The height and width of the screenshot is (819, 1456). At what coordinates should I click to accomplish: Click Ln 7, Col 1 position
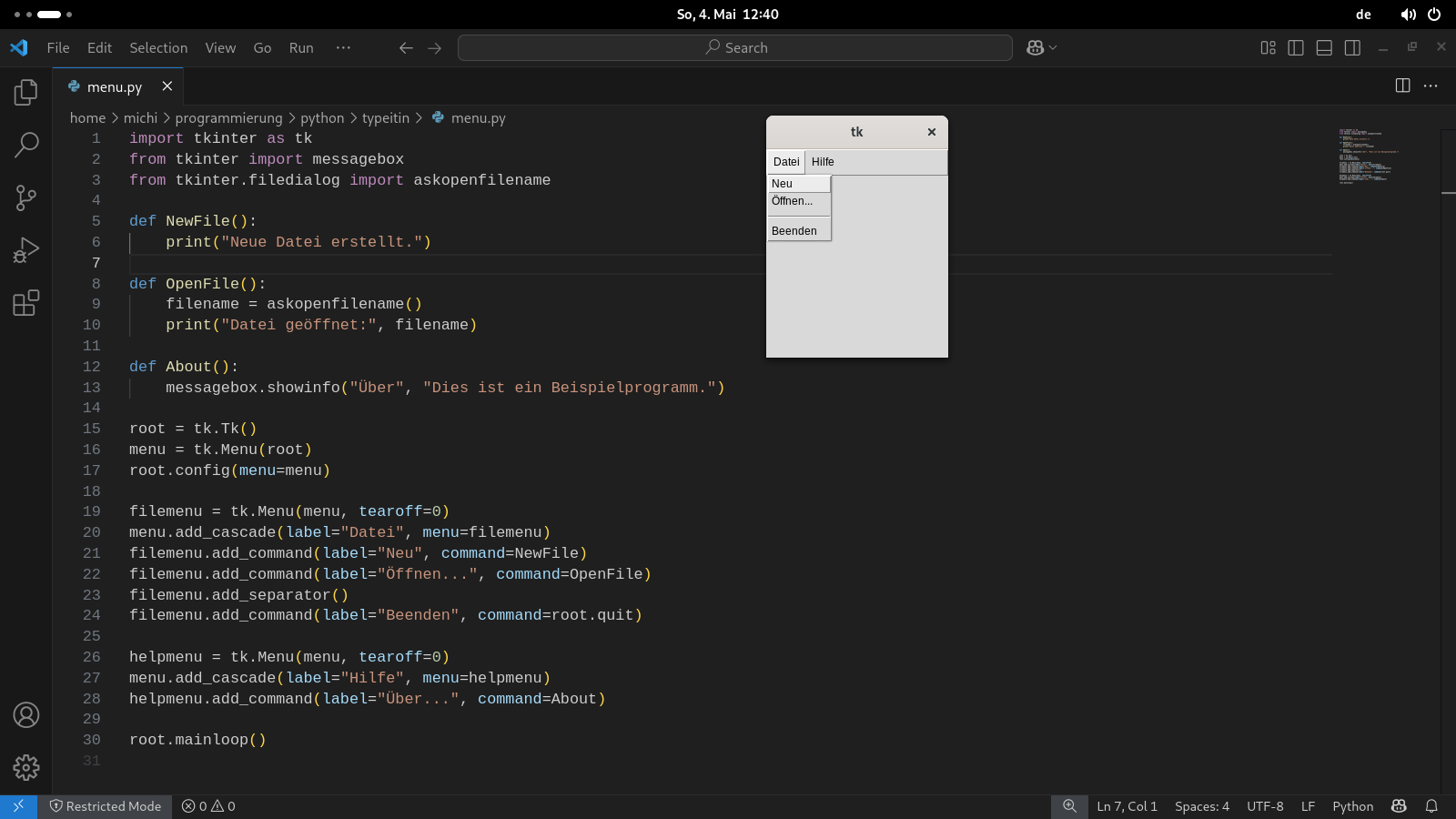pos(1127,806)
